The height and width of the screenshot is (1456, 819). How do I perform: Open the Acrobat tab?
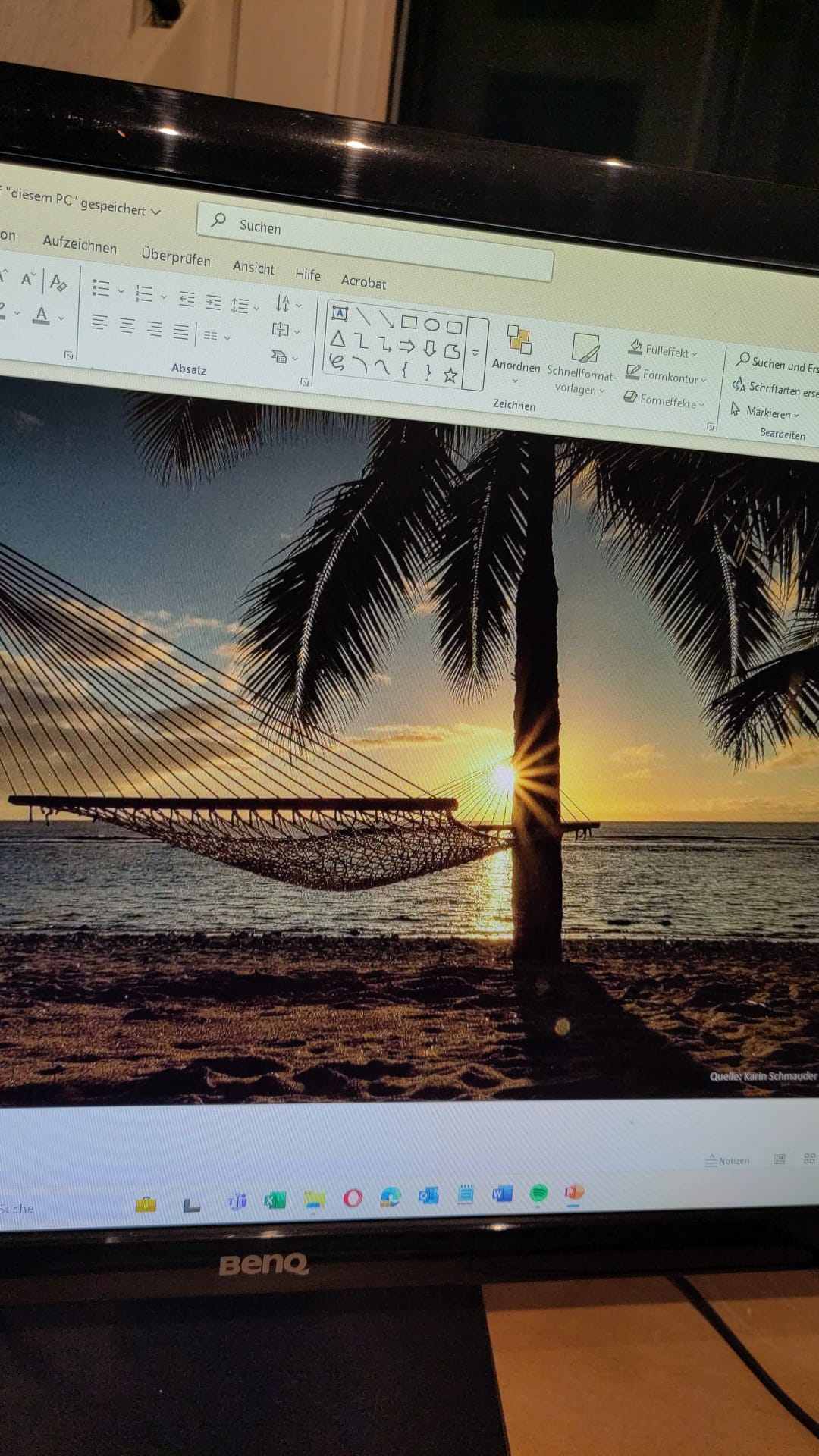click(363, 281)
